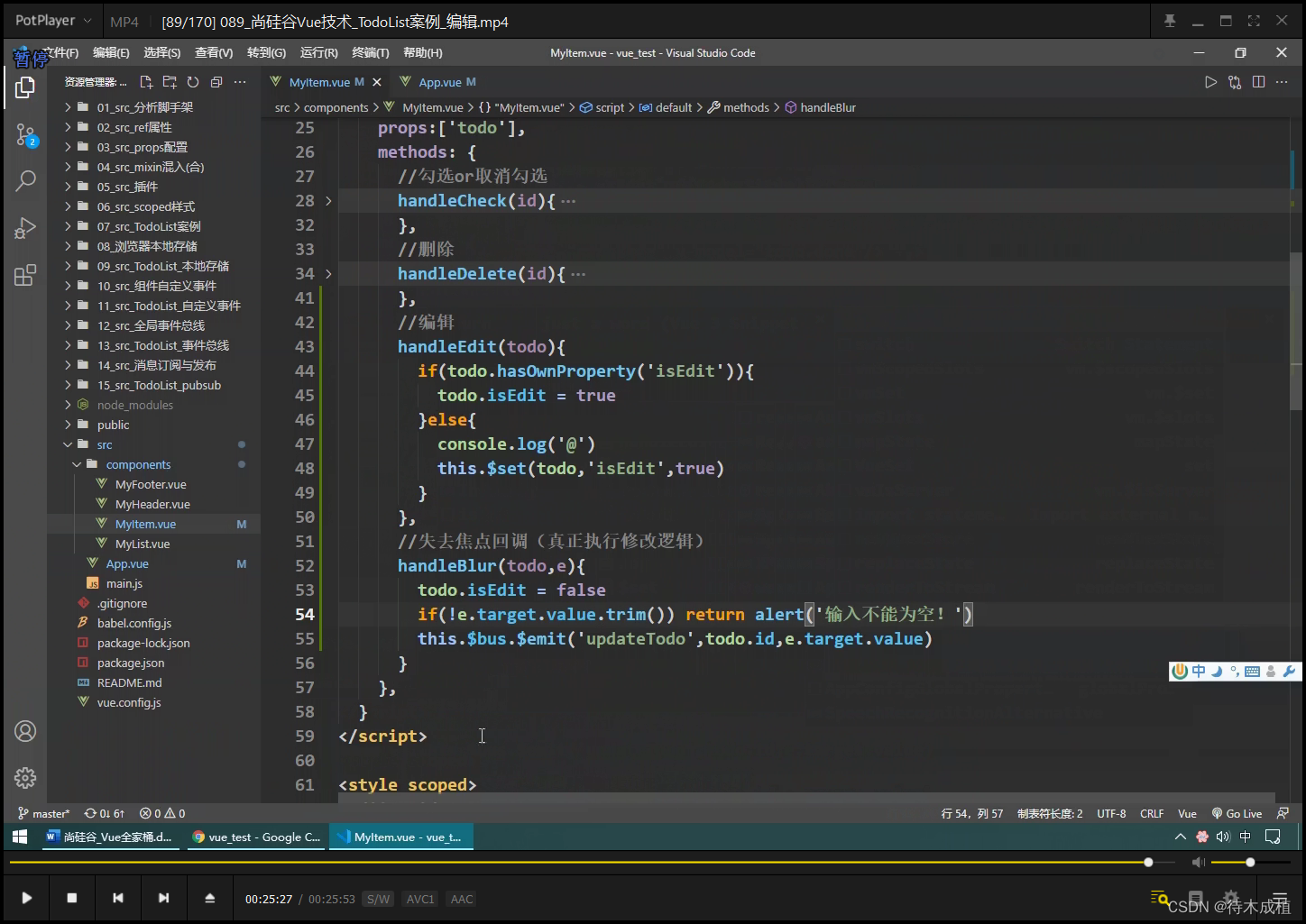
Task: Open the Search view in activity bar
Action: tap(25, 181)
